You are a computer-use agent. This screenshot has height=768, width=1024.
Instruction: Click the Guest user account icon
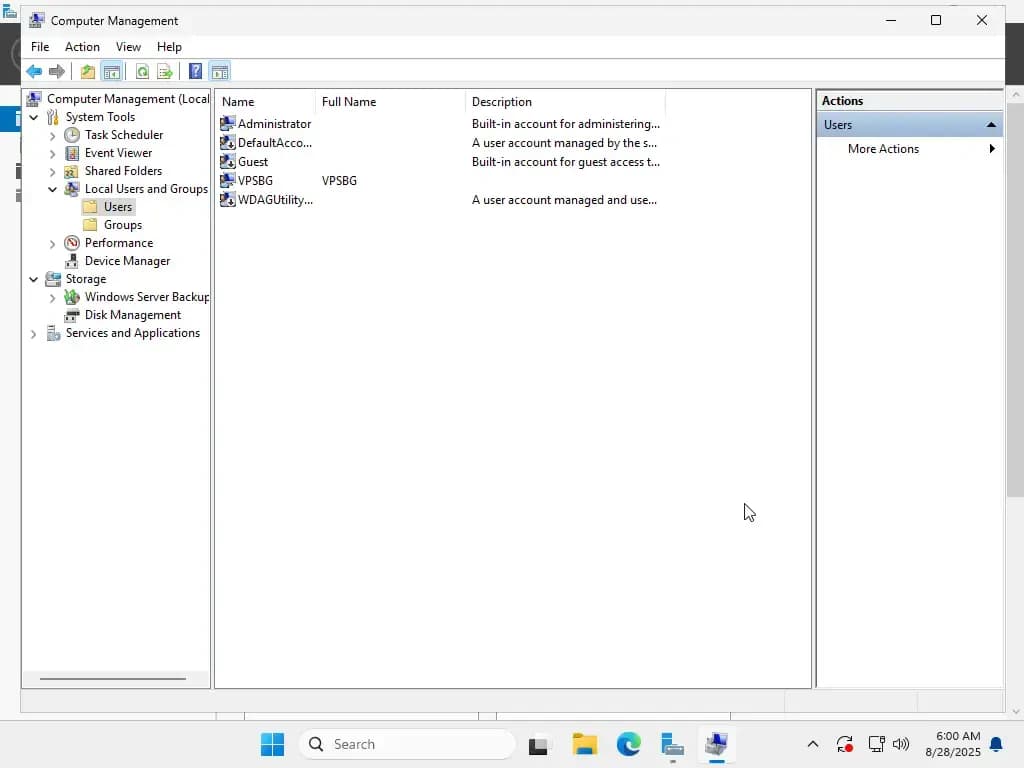[227, 161]
